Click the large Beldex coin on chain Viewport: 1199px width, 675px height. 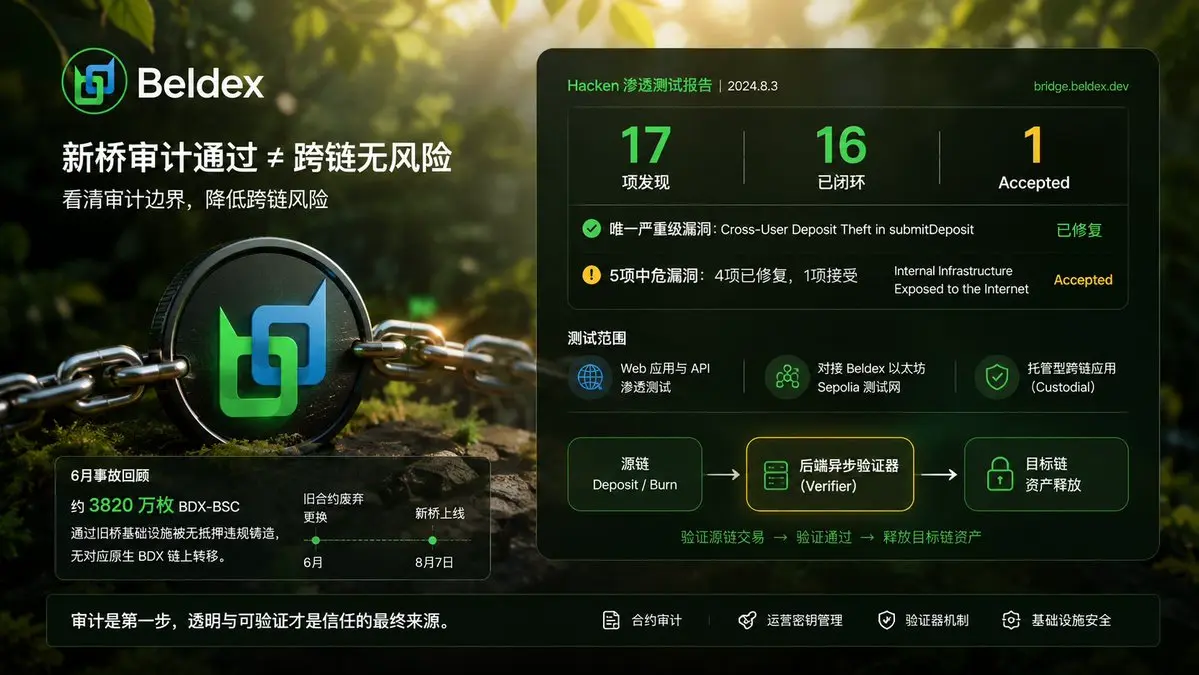coord(265,341)
